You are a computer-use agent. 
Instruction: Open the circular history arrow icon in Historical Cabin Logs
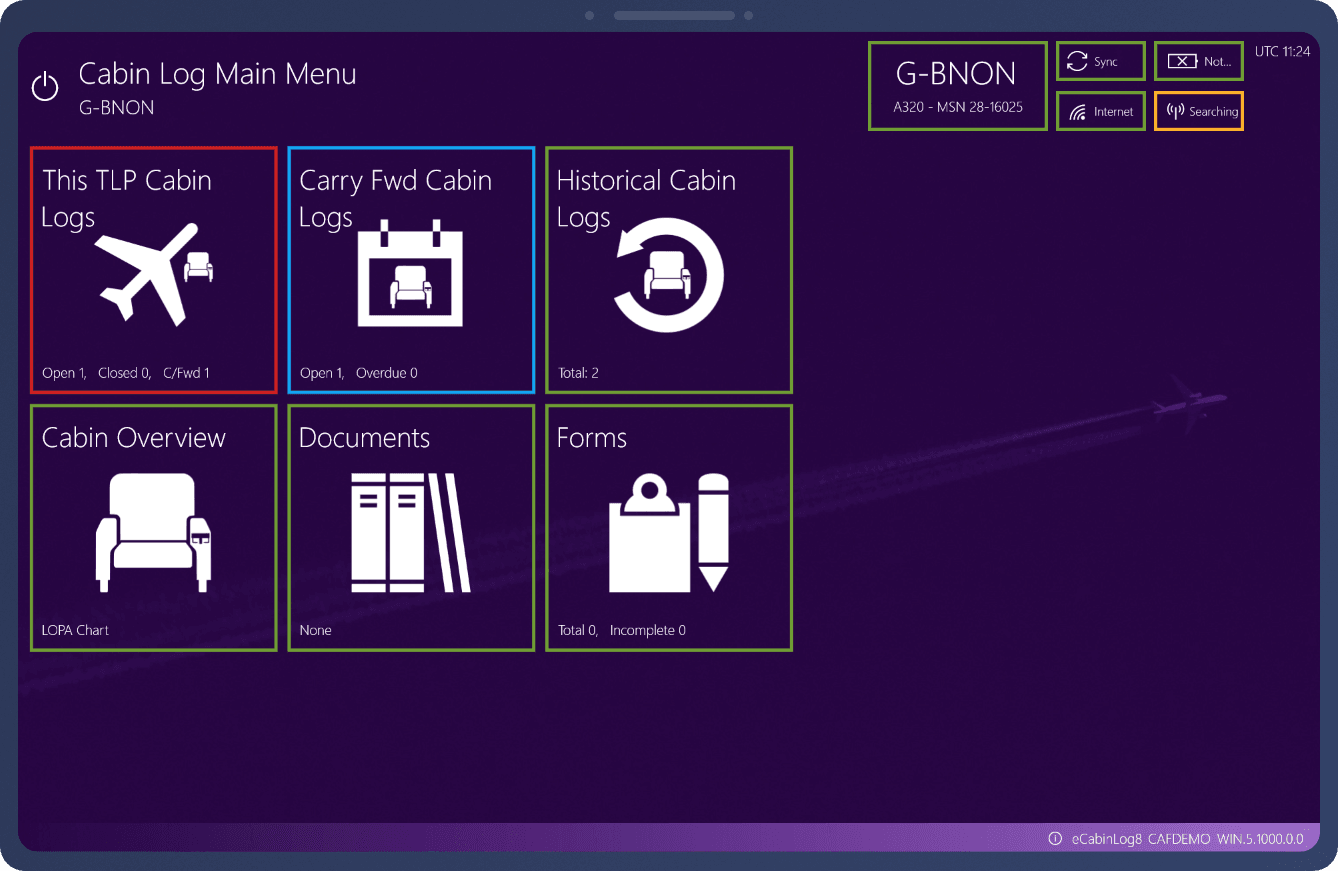(668, 275)
